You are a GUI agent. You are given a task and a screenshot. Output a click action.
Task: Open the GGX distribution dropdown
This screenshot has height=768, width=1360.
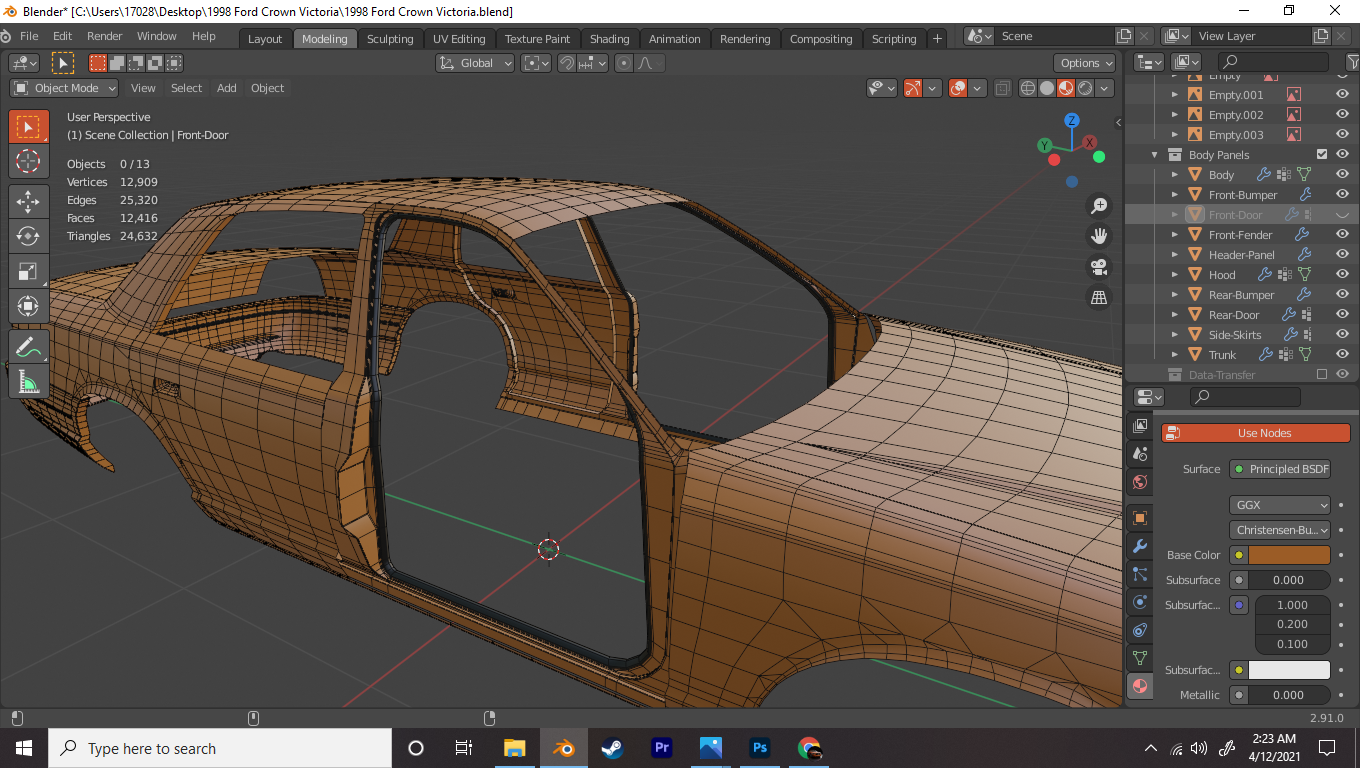1280,505
